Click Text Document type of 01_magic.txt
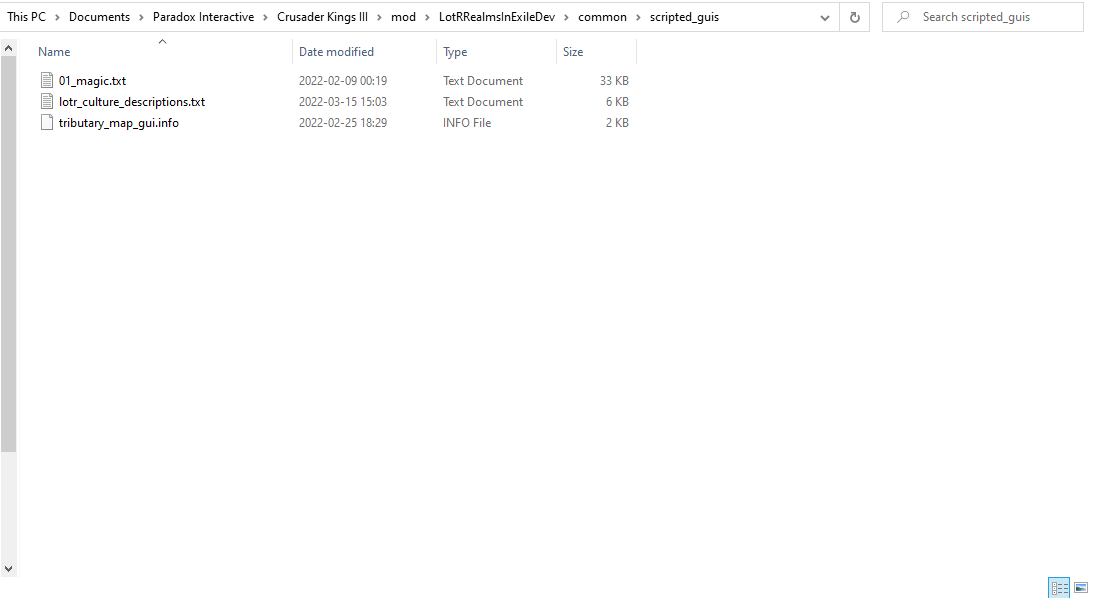The image size is (1096, 598). 482,81
